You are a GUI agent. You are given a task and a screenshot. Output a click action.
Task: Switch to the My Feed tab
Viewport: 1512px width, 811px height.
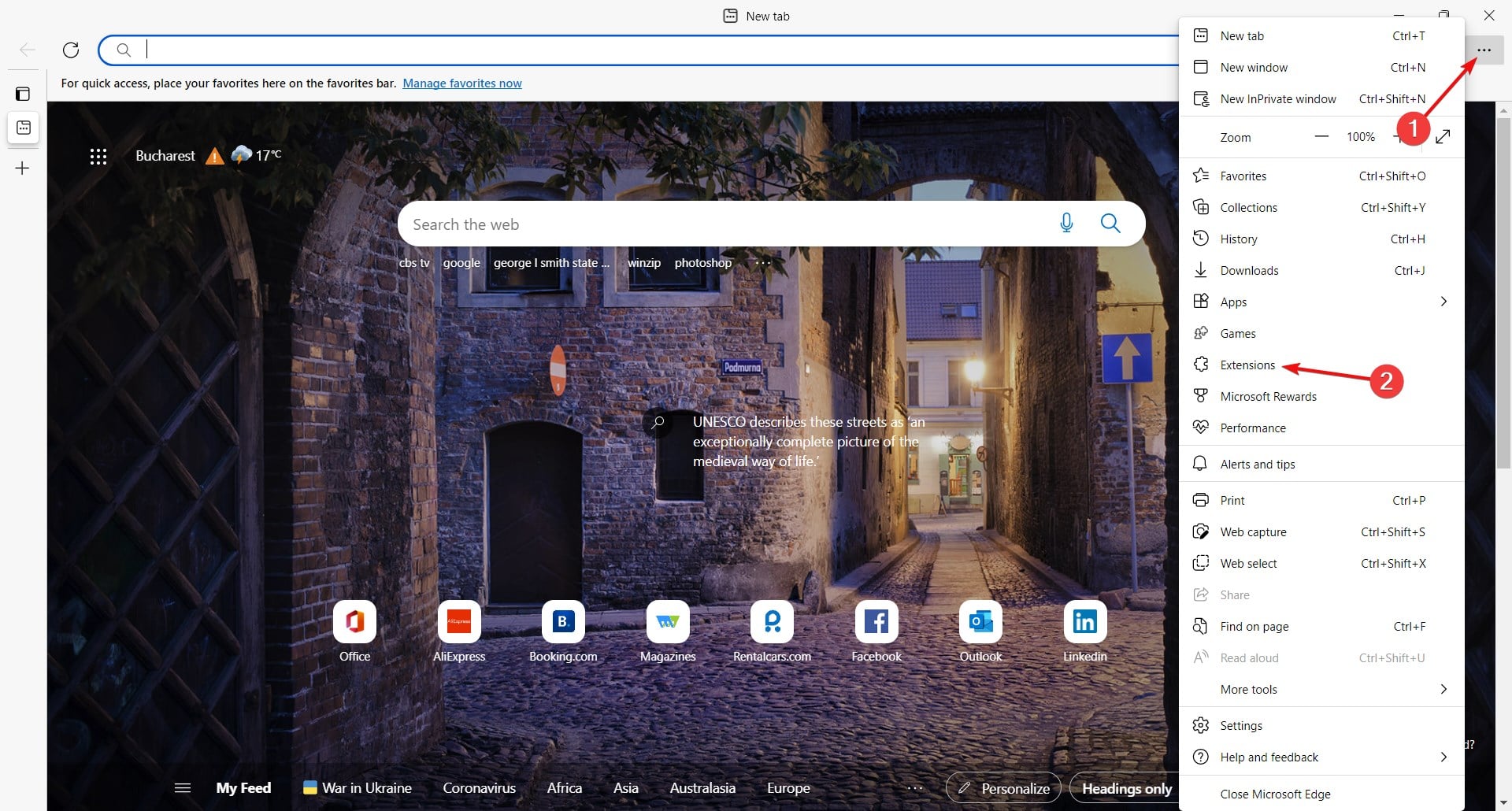click(x=243, y=788)
